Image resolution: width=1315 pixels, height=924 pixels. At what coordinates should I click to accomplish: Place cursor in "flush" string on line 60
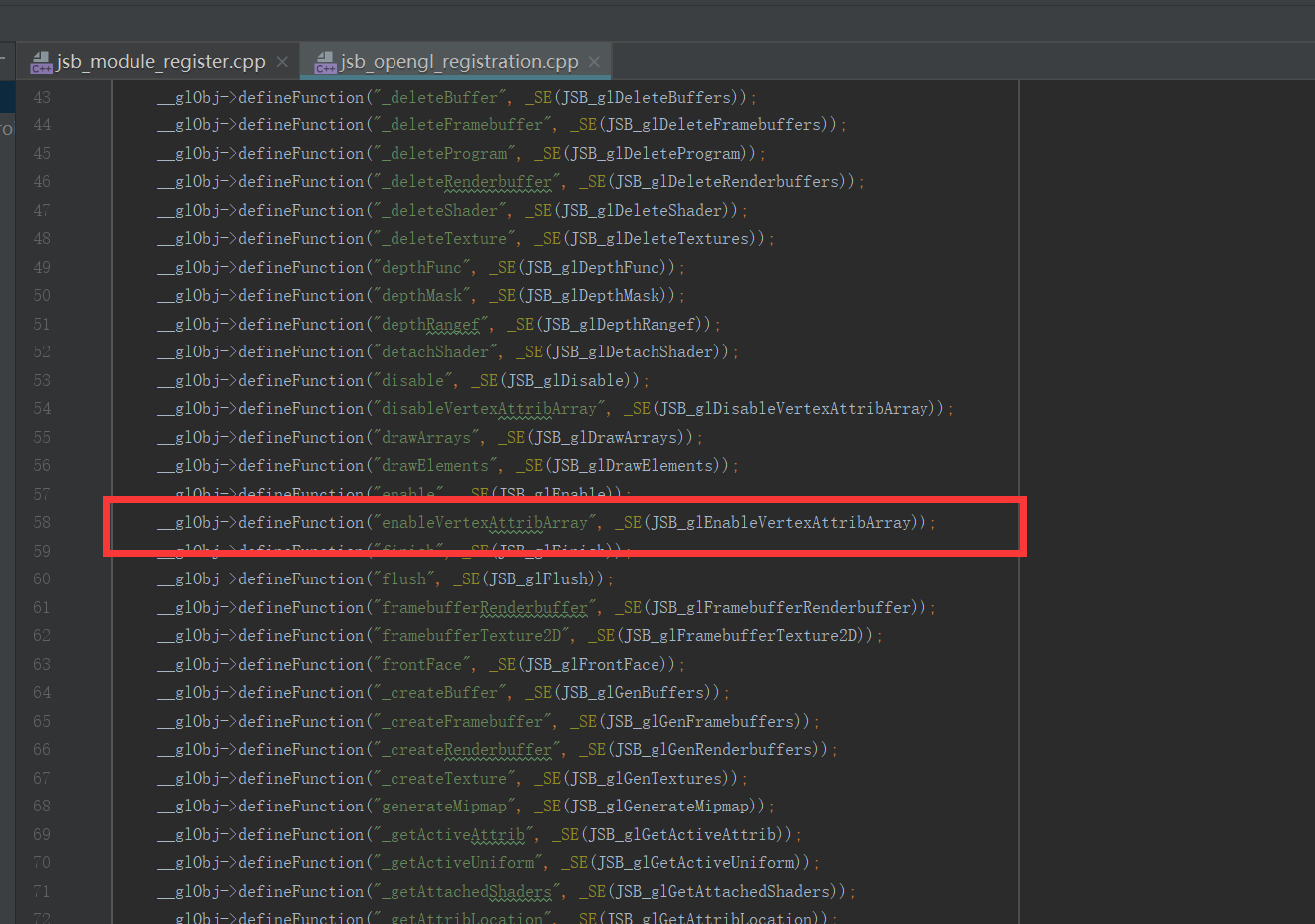403,579
